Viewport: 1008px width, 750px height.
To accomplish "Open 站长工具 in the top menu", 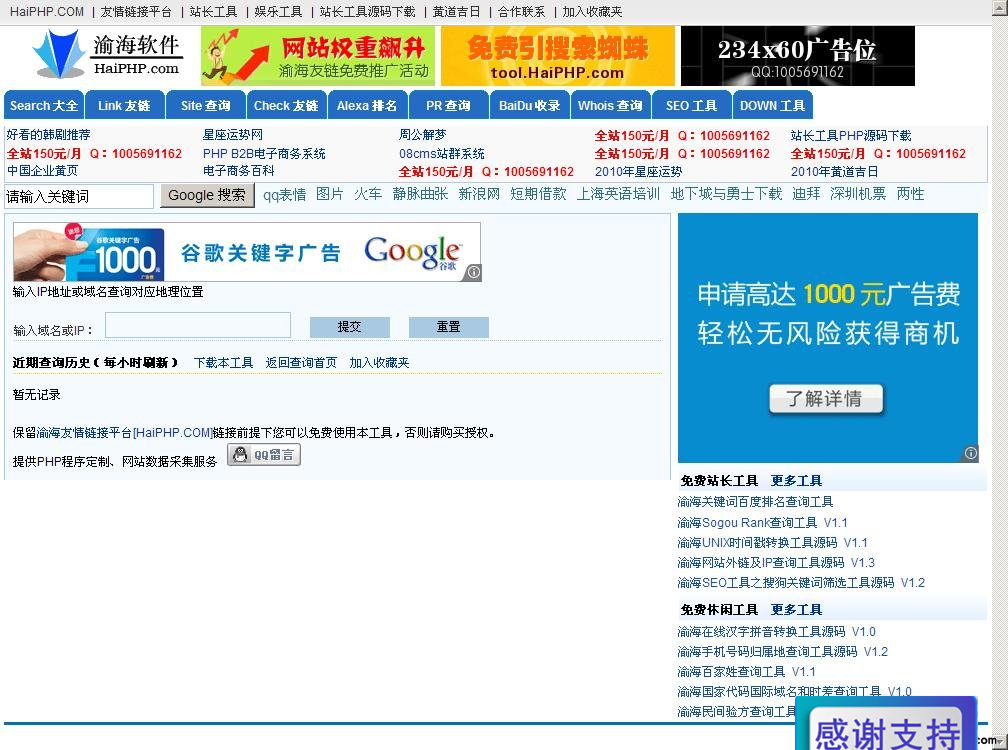I will point(213,12).
